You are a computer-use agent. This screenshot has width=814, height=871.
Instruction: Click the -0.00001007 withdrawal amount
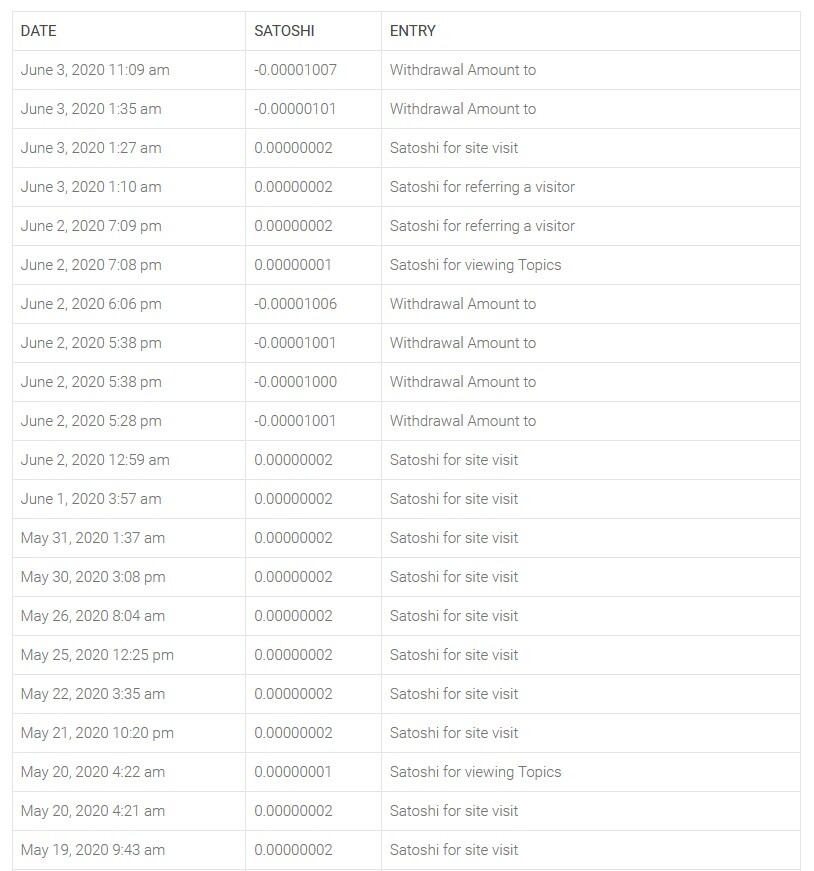(295, 70)
